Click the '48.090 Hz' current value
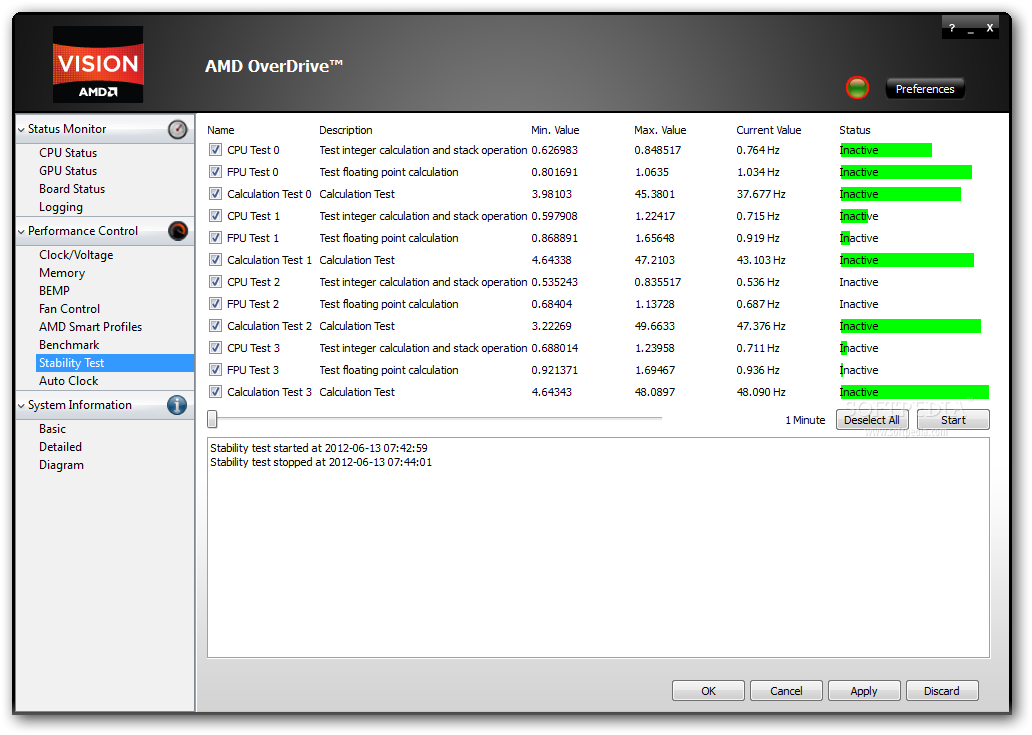Image resolution: width=1032 pixels, height=735 pixels. 761,392
